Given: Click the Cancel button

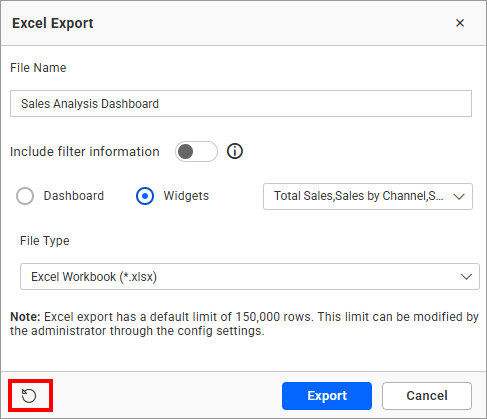Looking at the screenshot, I should click(x=427, y=396).
